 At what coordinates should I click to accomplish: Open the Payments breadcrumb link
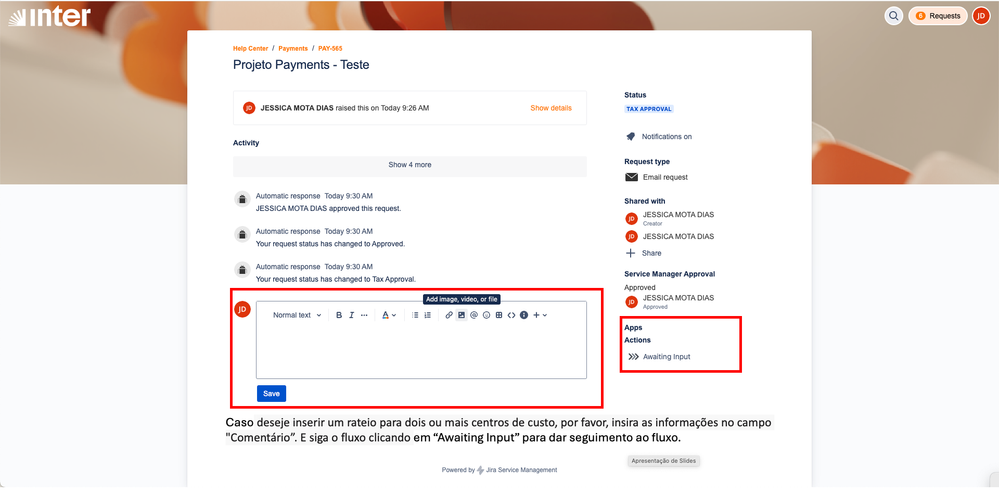(x=293, y=48)
